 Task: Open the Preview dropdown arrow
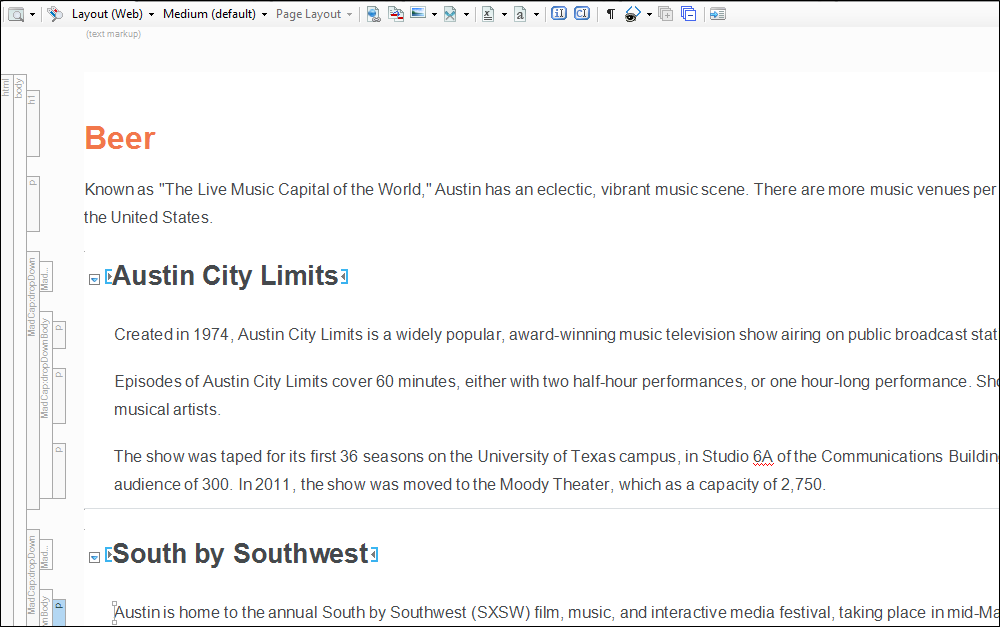point(33,15)
